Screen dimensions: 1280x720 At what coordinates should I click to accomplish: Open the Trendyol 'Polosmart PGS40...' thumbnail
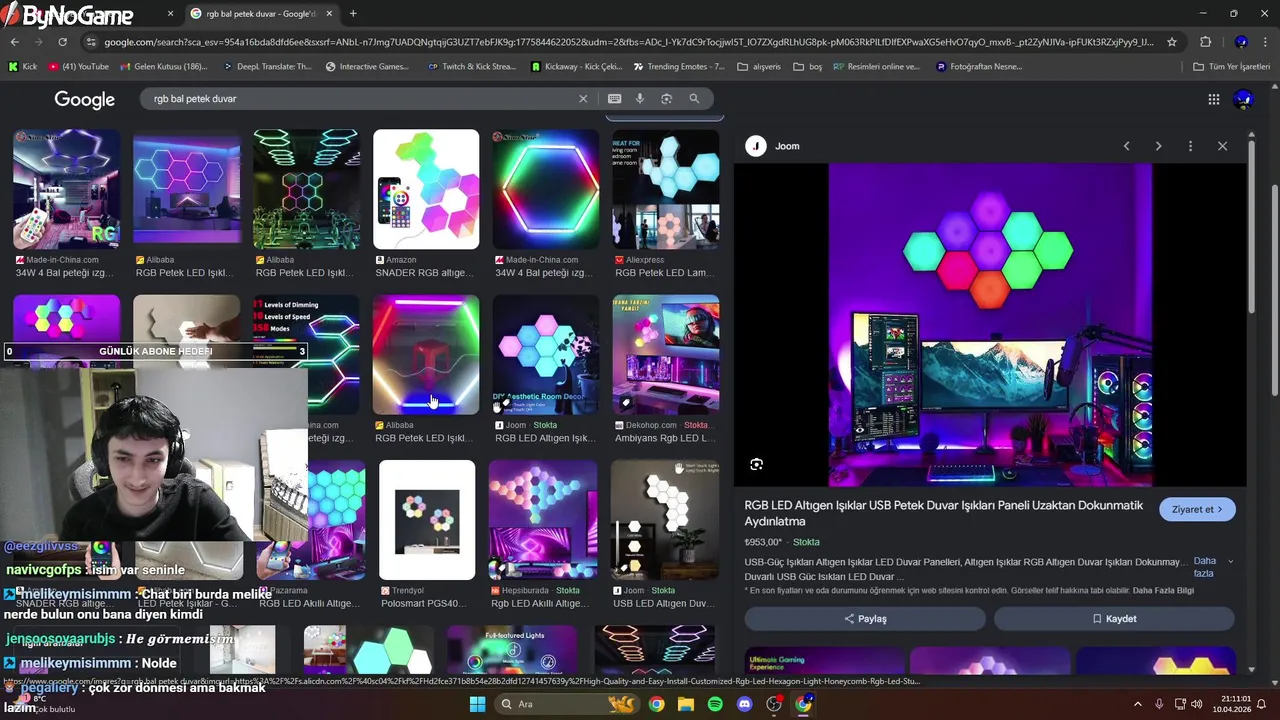[427, 520]
